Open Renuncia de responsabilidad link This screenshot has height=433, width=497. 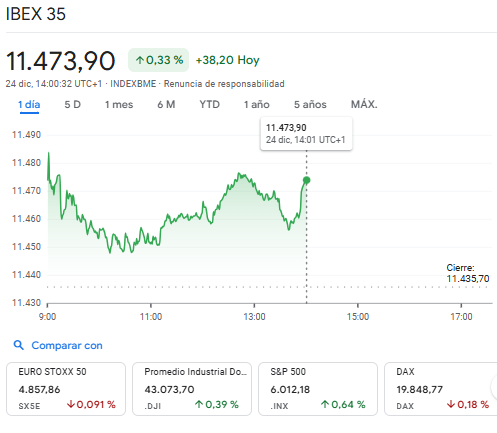(x=224, y=84)
